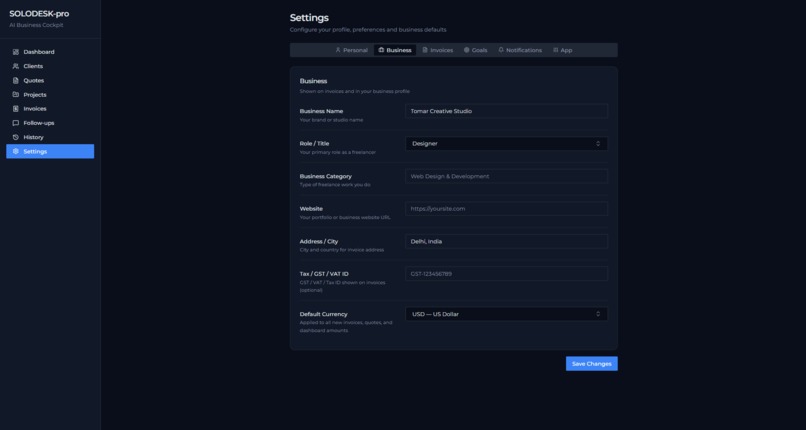Click the AI Business Cockpit subtitle
The image size is (806, 430).
point(36,25)
